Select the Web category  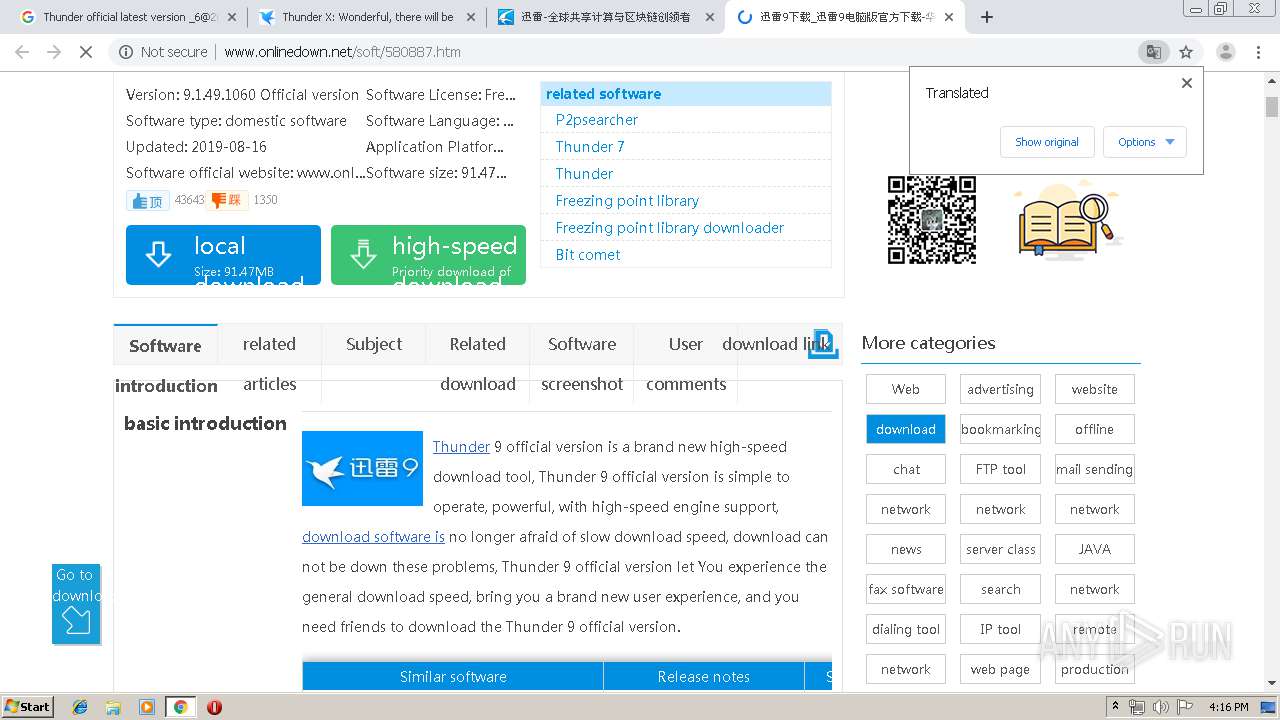[906, 389]
